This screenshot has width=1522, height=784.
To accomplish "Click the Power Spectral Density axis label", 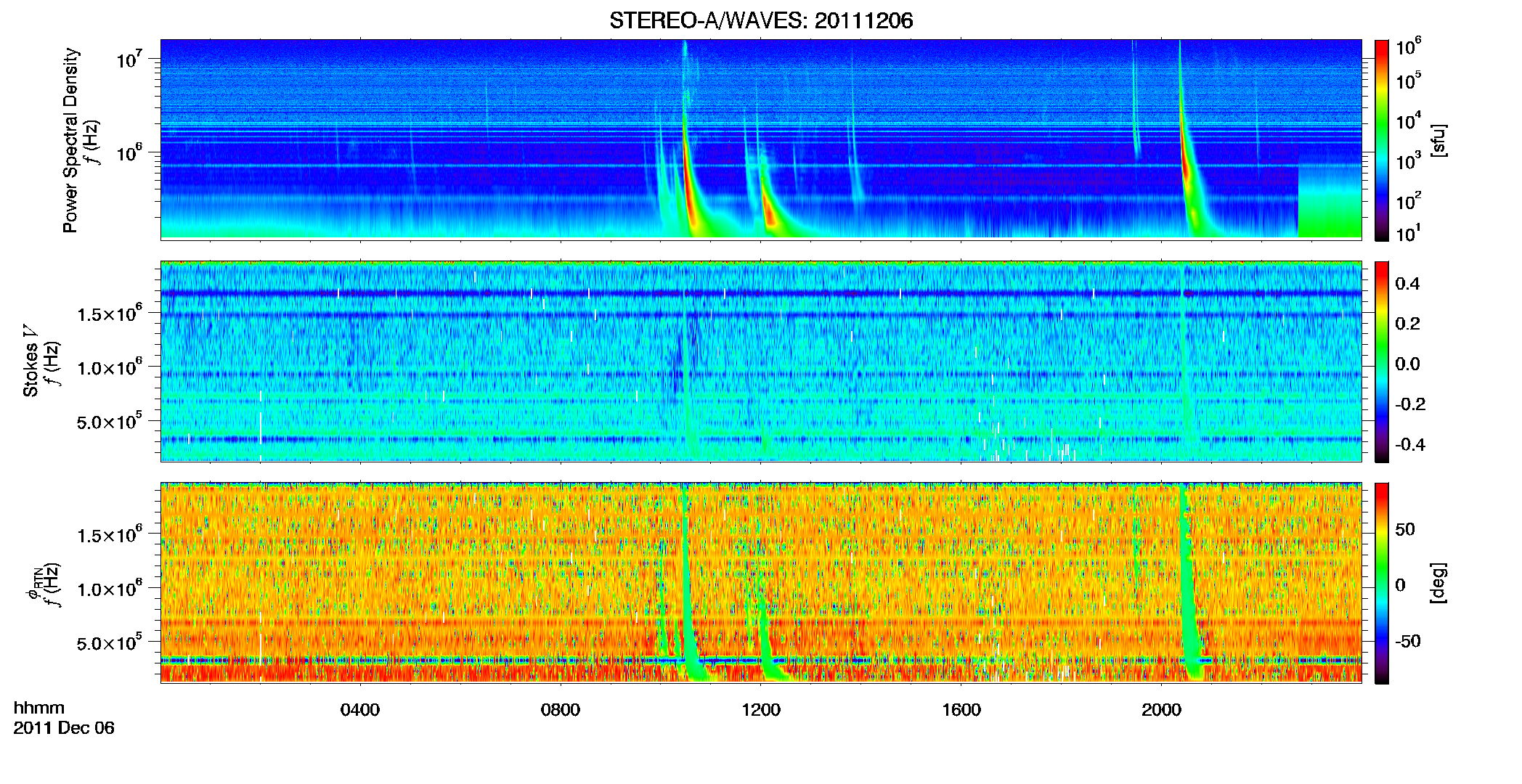I will coord(70,140).
